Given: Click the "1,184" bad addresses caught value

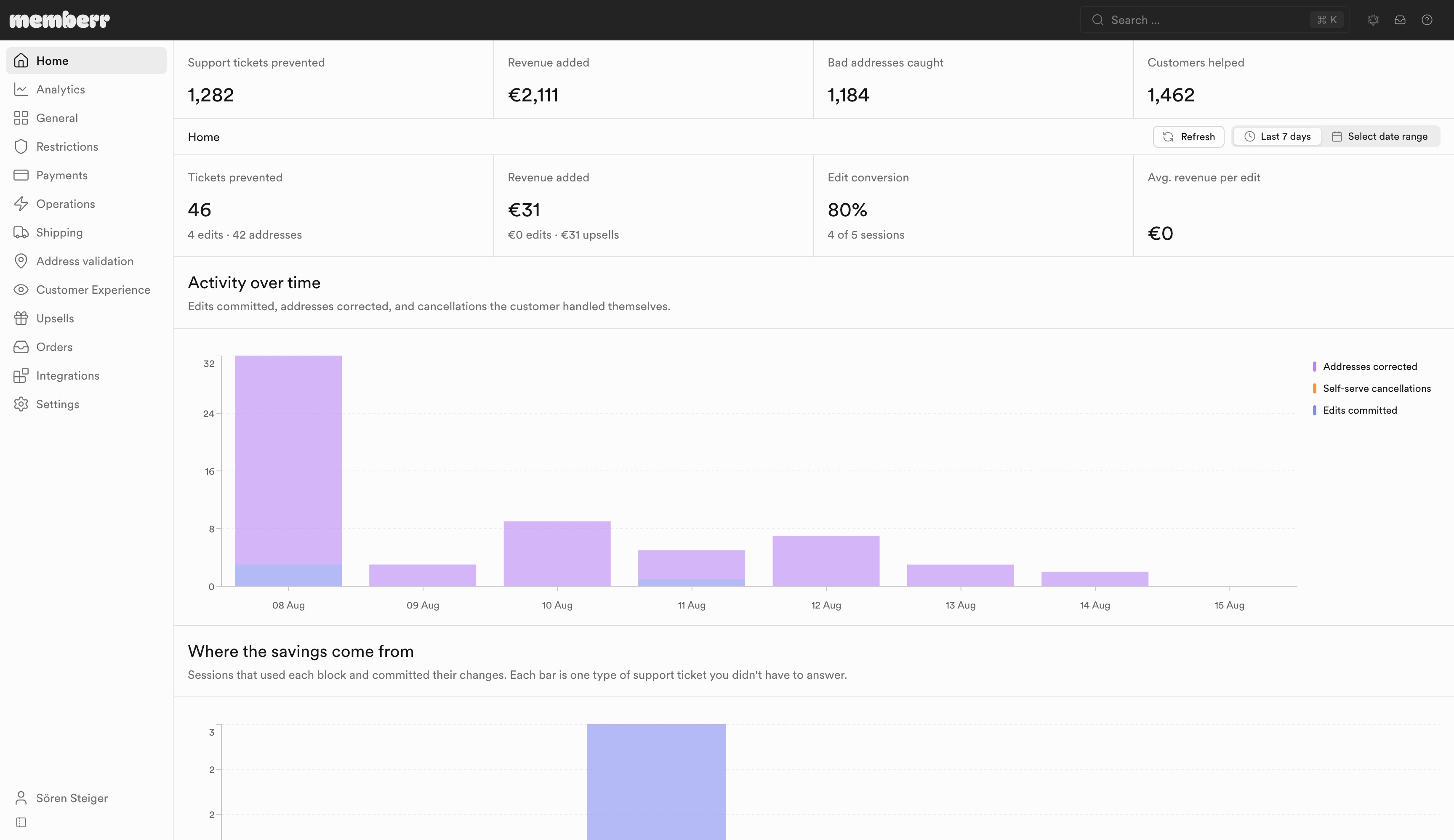Looking at the screenshot, I should pos(849,95).
